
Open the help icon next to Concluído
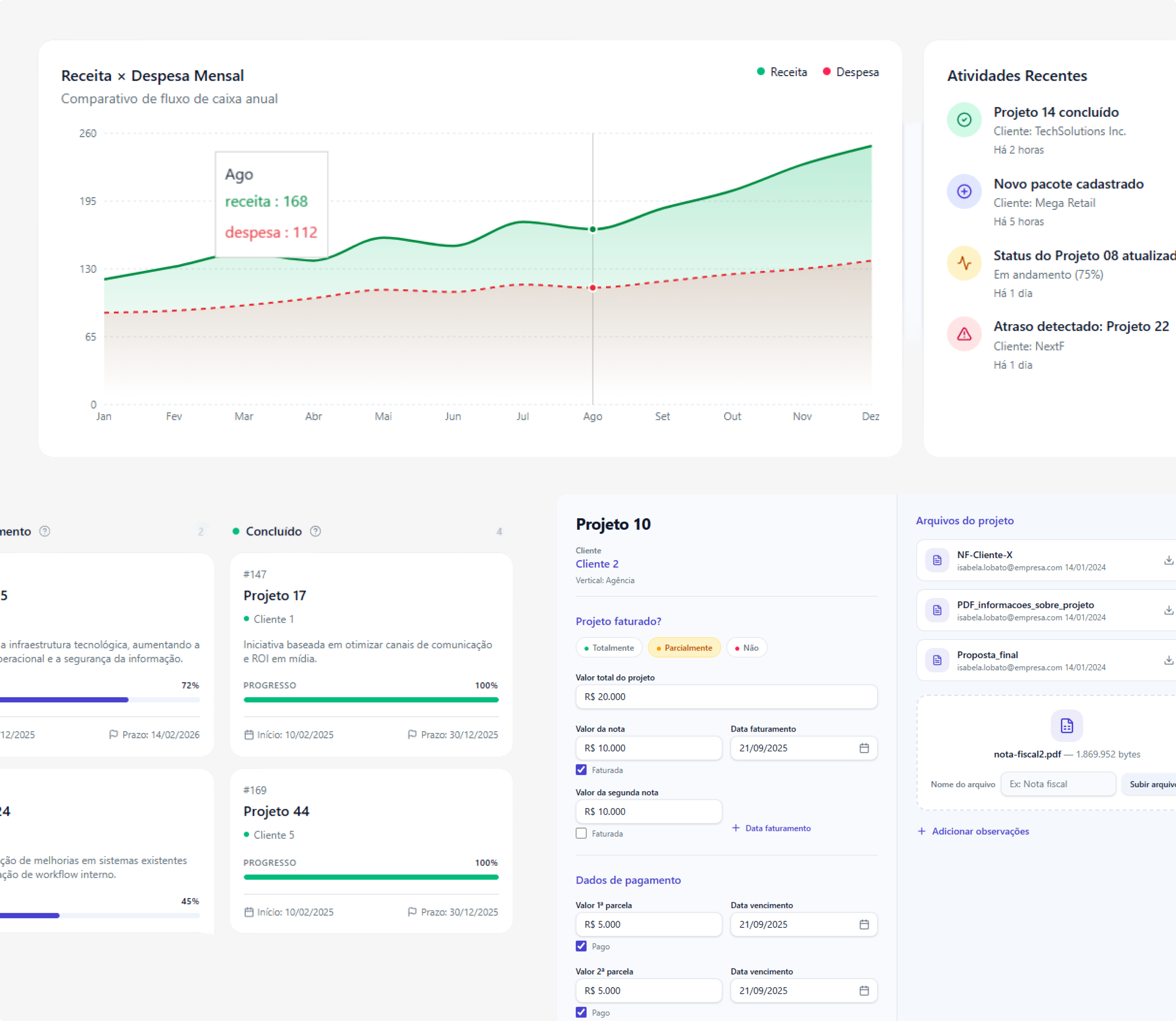(x=316, y=532)
